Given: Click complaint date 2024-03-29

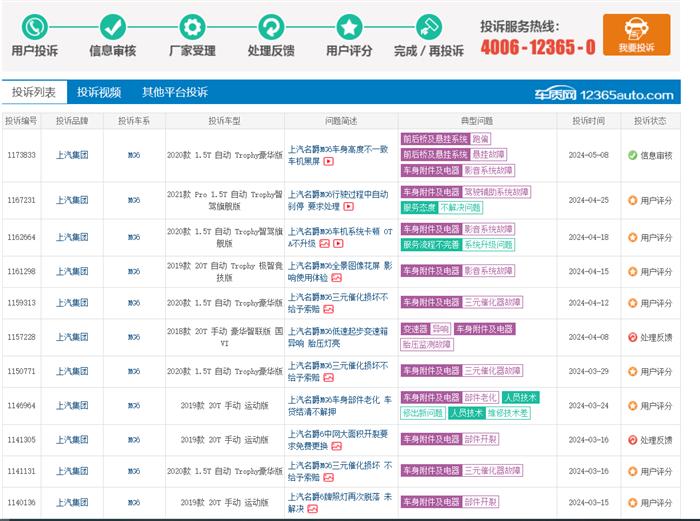Looking at the screenshot, I should click(x=588, y=371).
